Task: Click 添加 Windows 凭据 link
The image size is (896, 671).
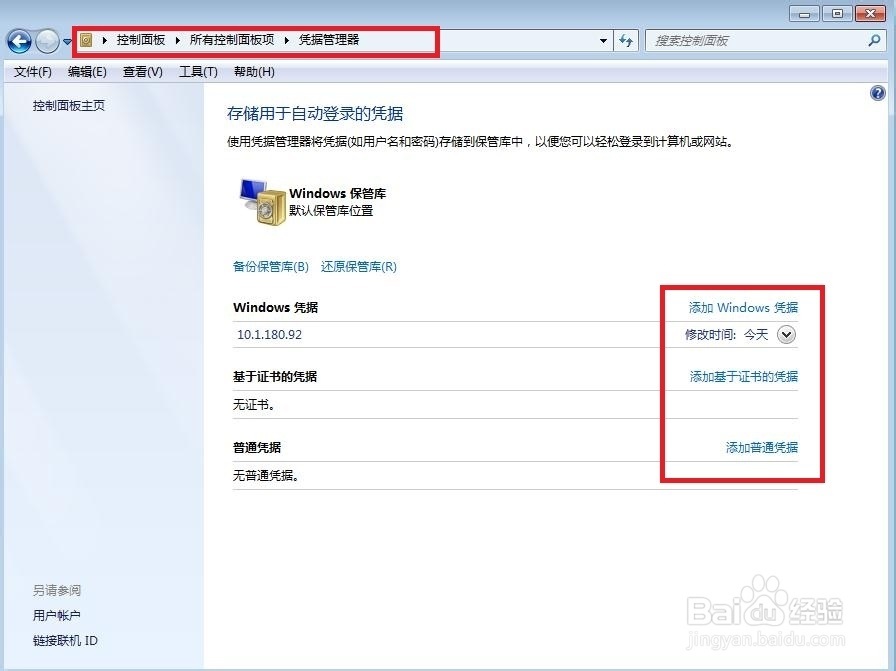Action: click(743, 307)
